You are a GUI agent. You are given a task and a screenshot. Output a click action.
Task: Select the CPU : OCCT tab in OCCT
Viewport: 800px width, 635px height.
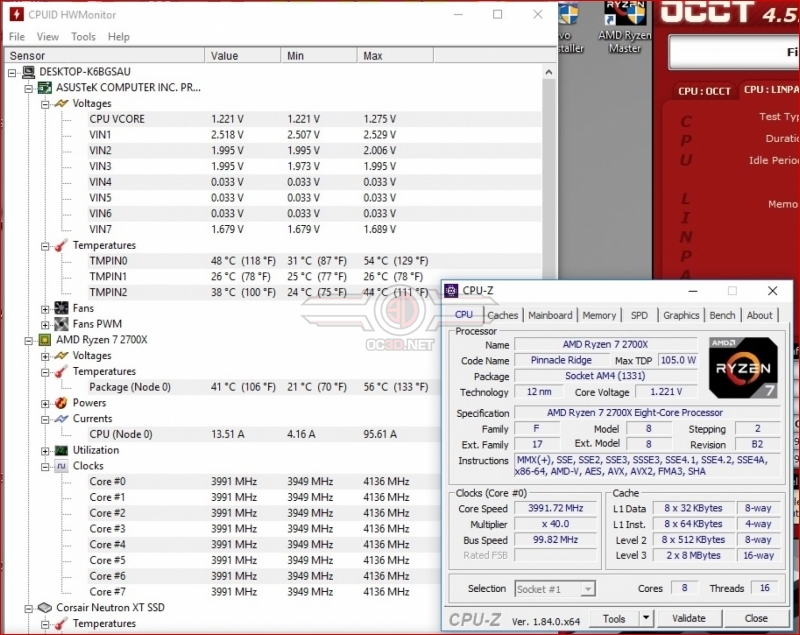[x=704, y=91]
